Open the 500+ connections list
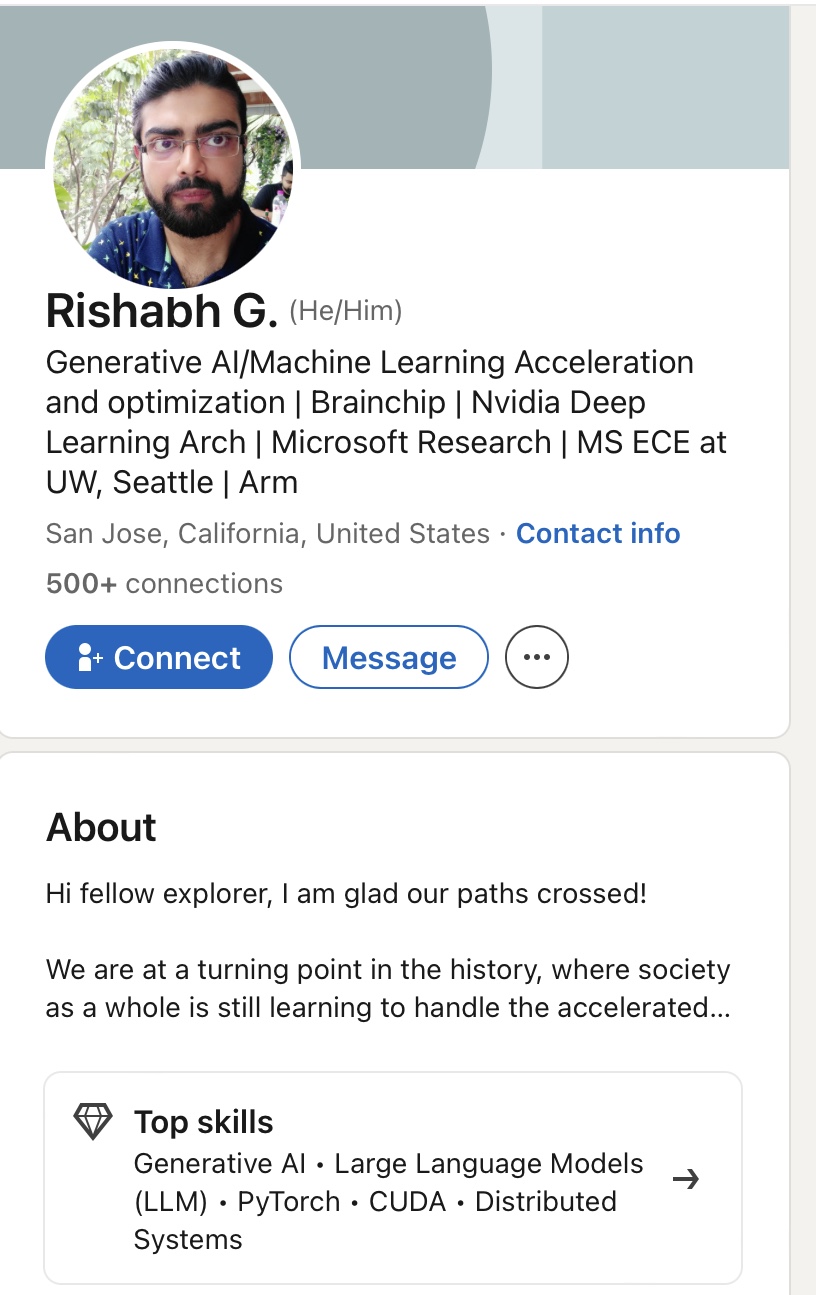Image resolution: width=816 pixels, height=1295 pixels. tap(164, 584)
